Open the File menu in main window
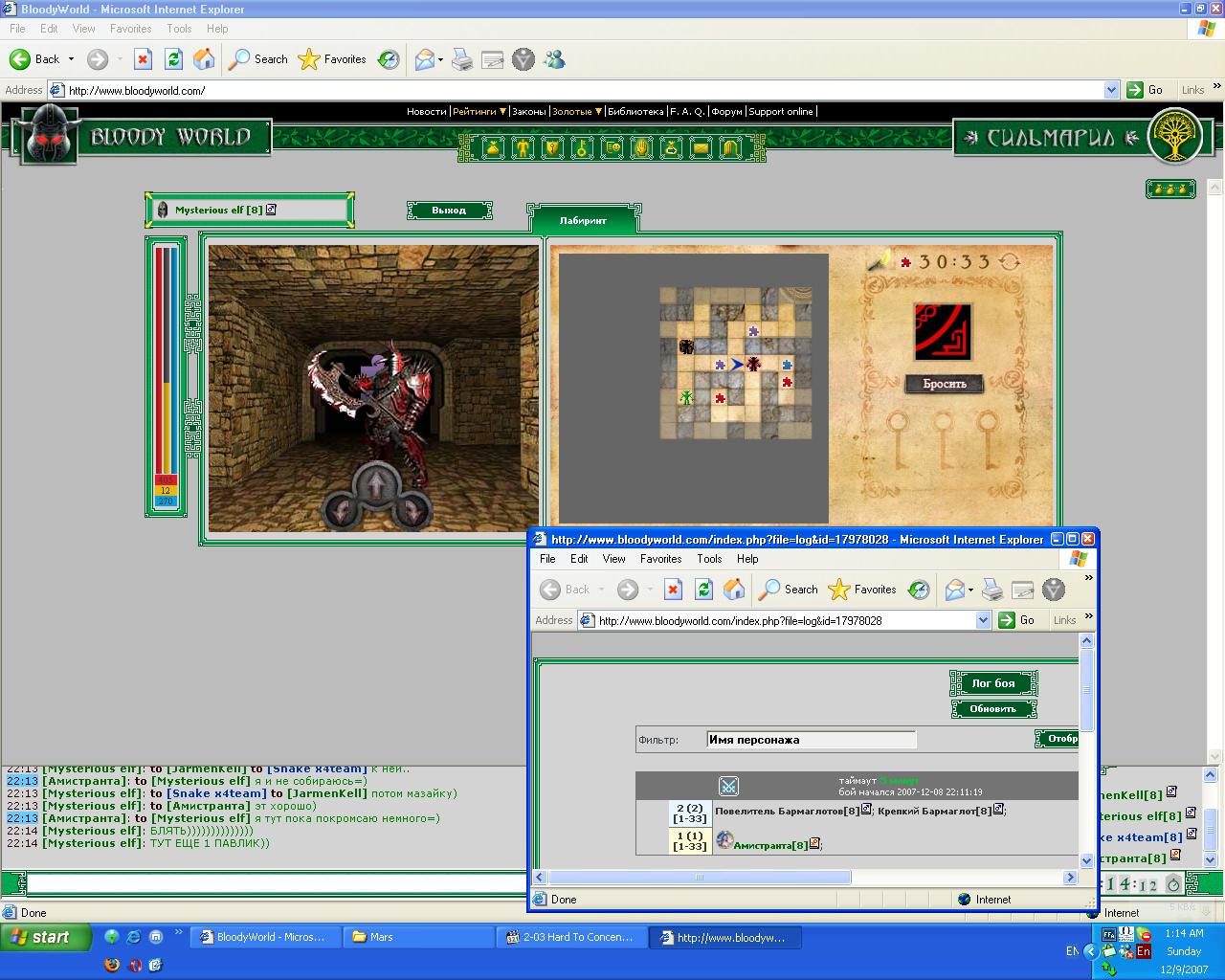The image size is (1225, 980). [x=17, y=29]
